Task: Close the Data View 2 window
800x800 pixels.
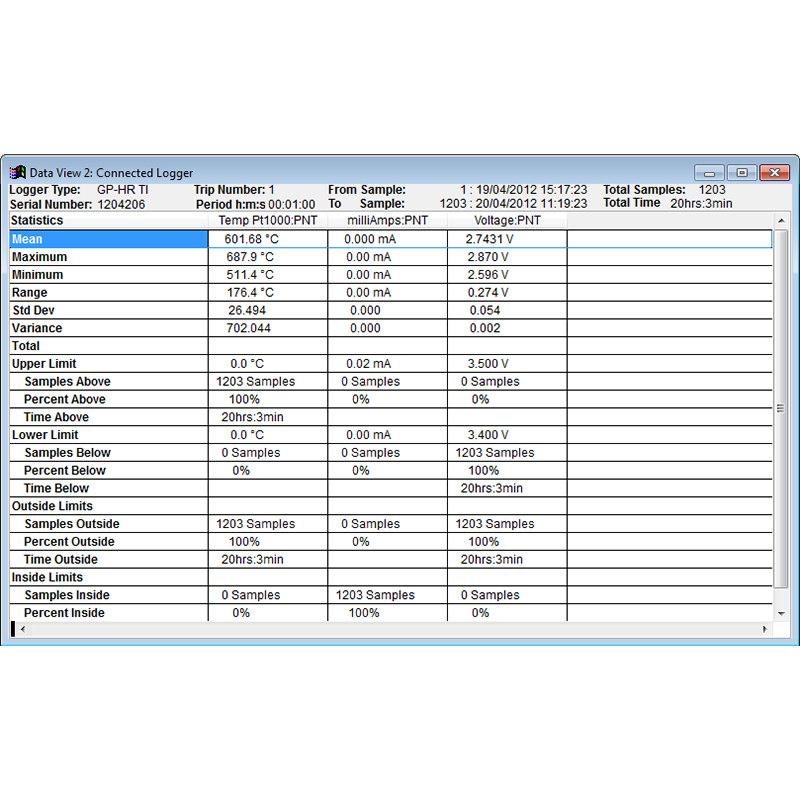Action: point(774,173)
